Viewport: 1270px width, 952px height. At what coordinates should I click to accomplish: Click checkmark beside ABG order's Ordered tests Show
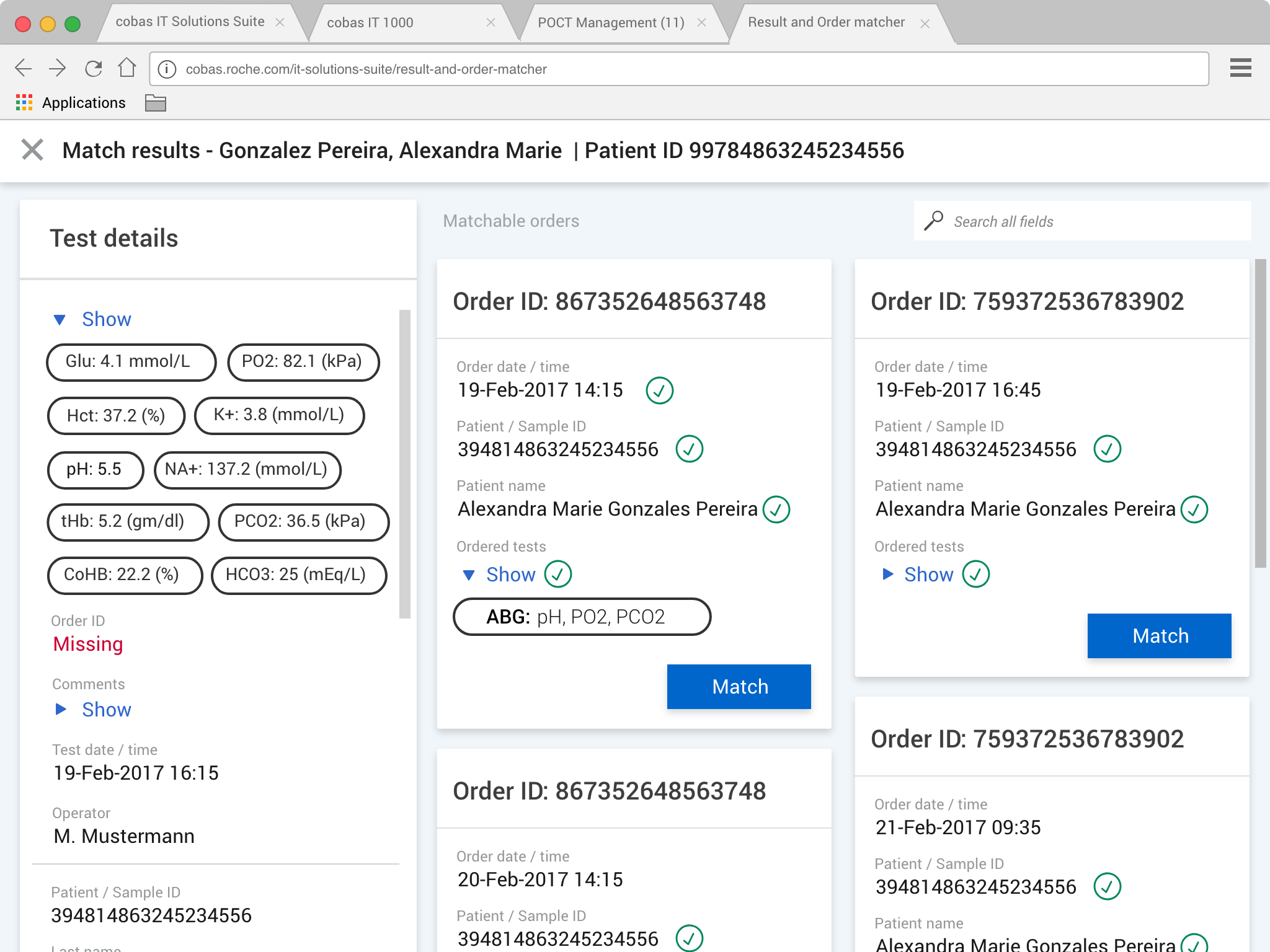557,574
